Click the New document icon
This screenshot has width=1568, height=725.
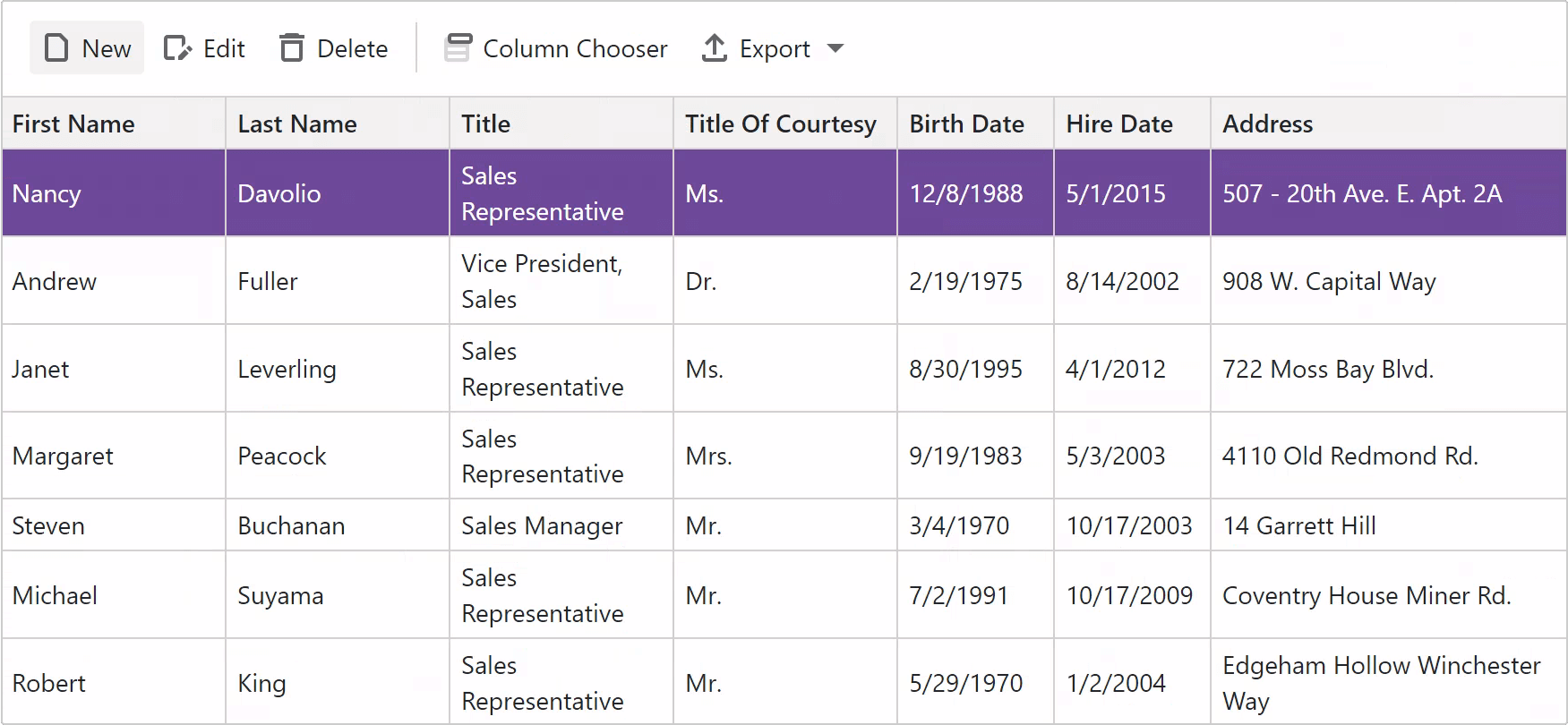[56, 48]
